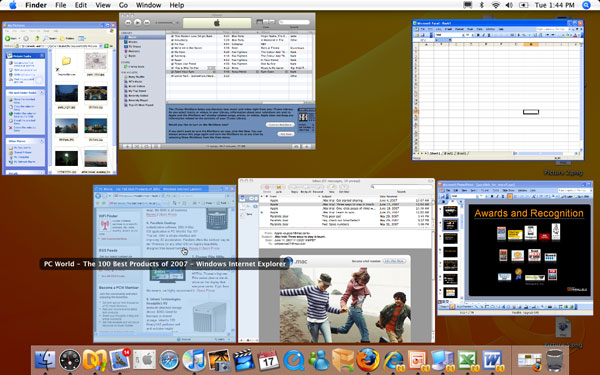Open the Help menu
600x375 pixels.
176,5
